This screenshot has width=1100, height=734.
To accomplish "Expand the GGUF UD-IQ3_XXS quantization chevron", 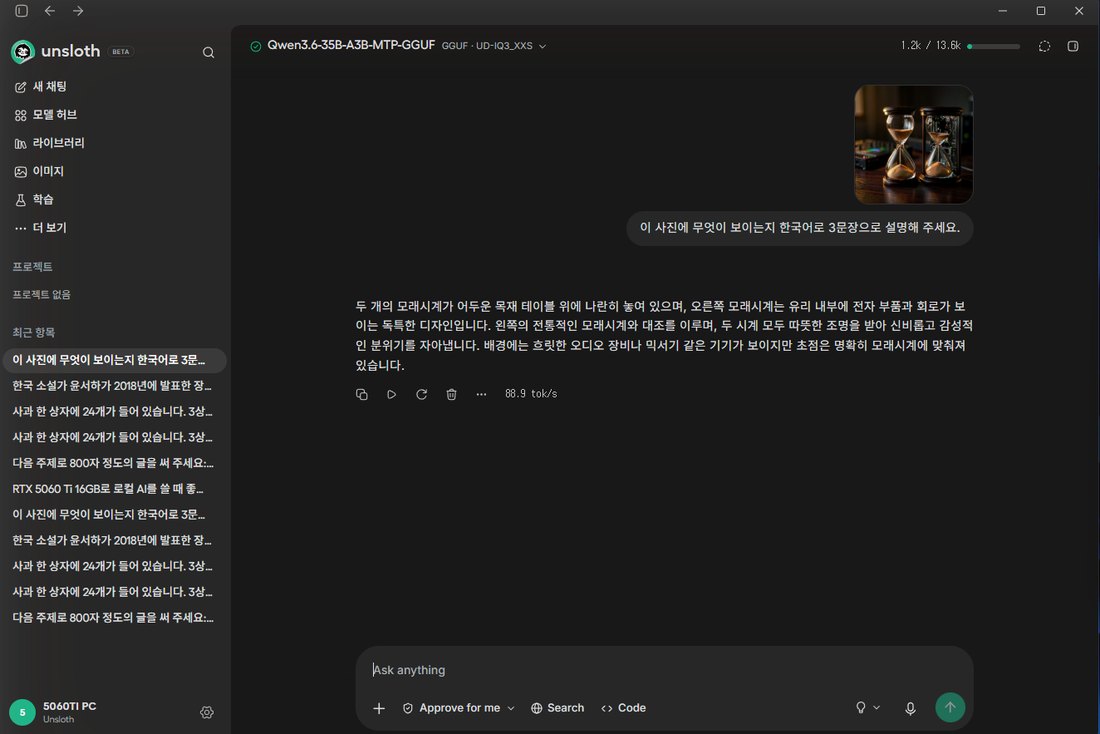I will click(542, 46).
